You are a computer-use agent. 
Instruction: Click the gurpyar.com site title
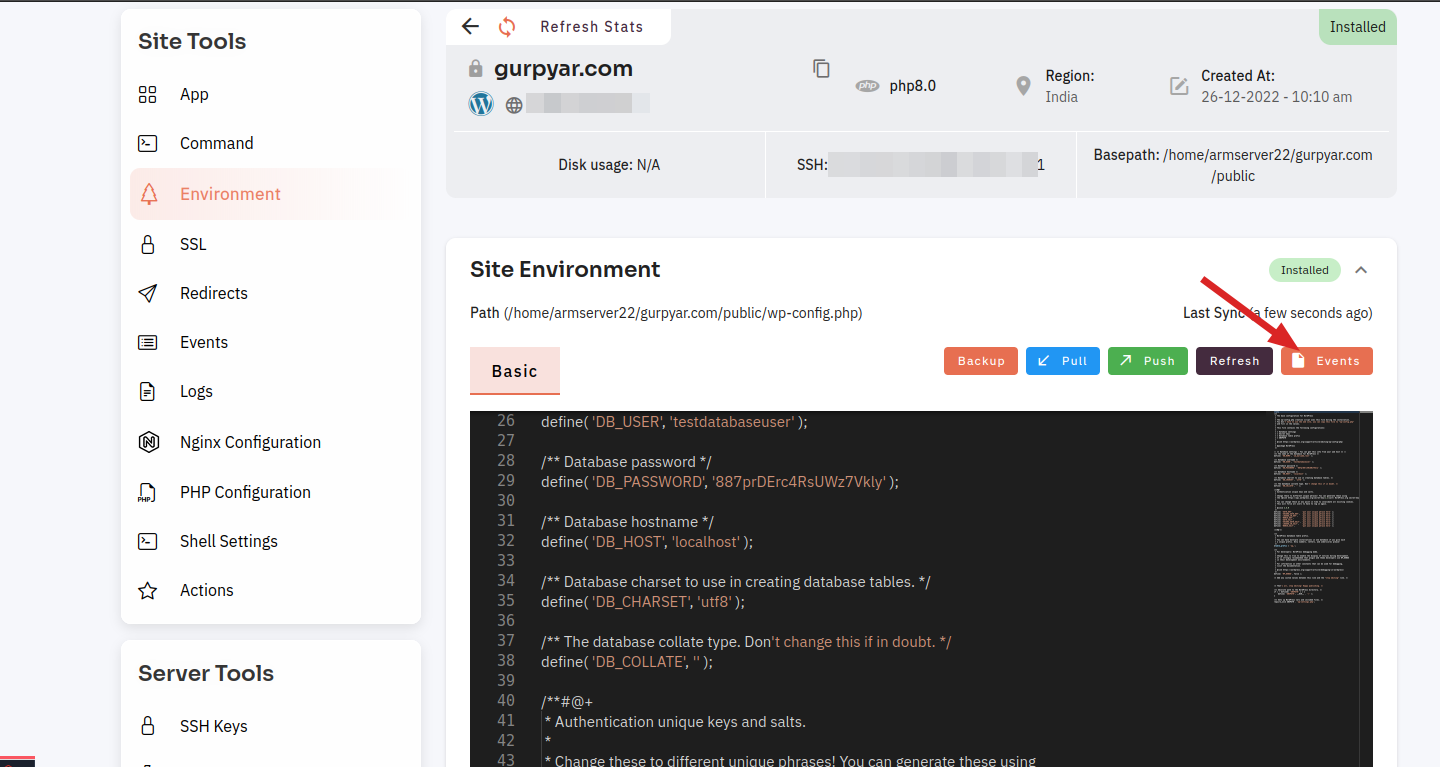click(564, 69)
